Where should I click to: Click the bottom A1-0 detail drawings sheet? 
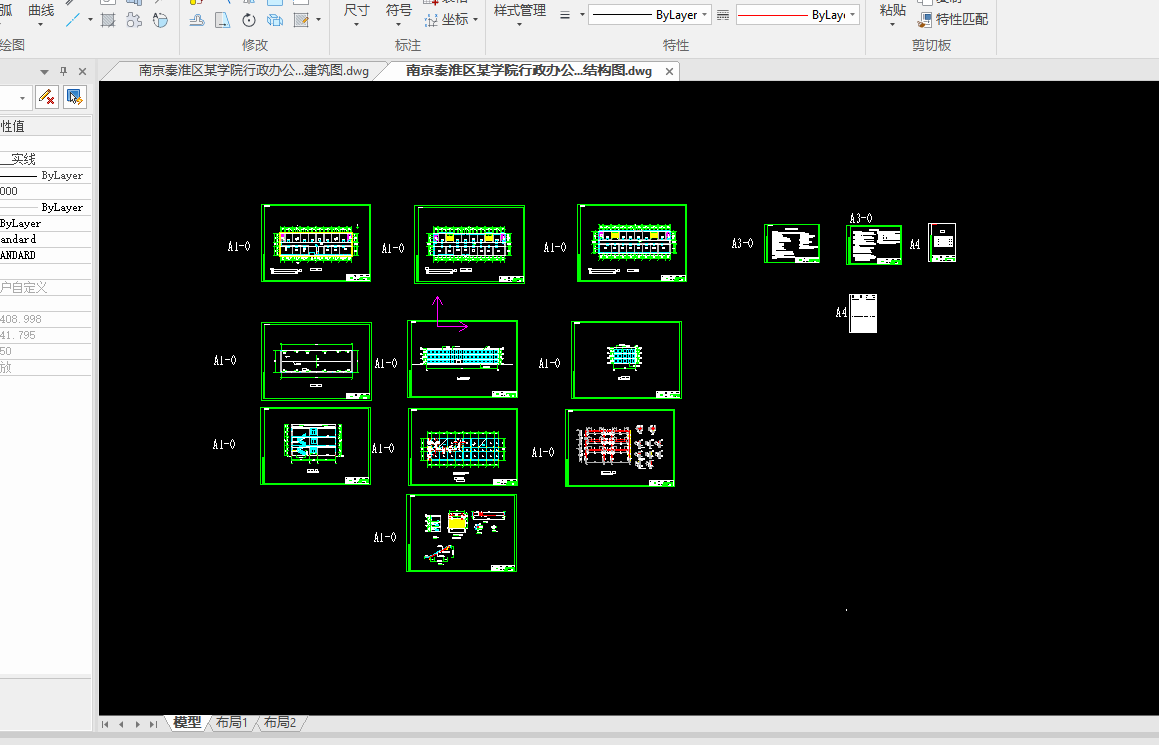[461, 533]
